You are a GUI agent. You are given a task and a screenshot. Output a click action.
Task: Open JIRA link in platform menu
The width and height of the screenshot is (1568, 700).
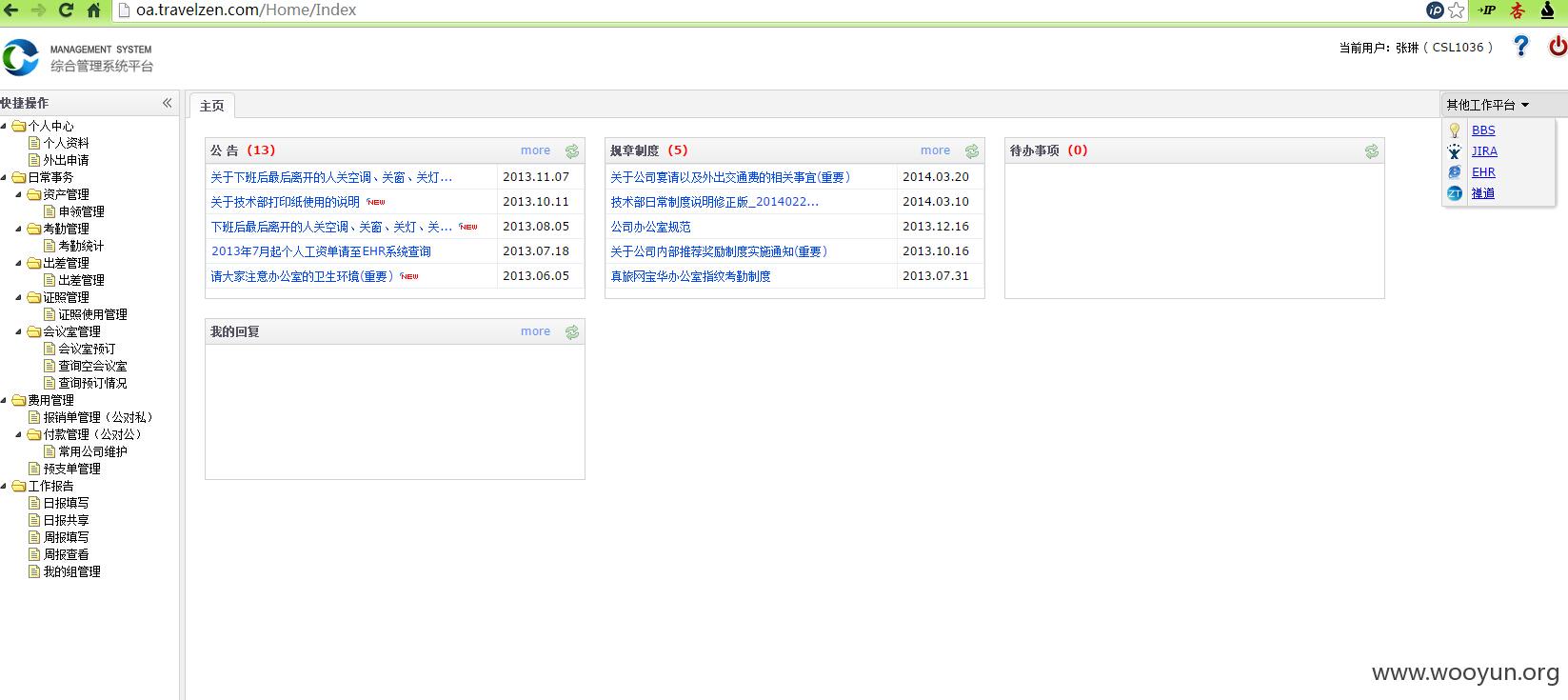point(1484,151)
